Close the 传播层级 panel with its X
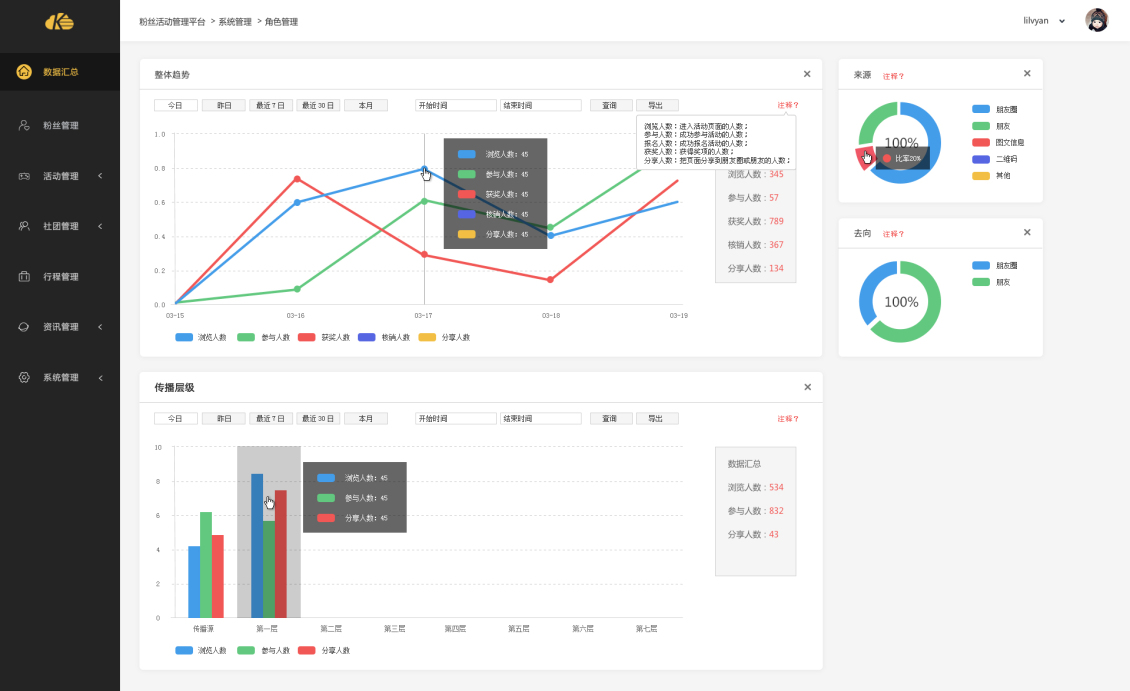 tap(807, 387)
